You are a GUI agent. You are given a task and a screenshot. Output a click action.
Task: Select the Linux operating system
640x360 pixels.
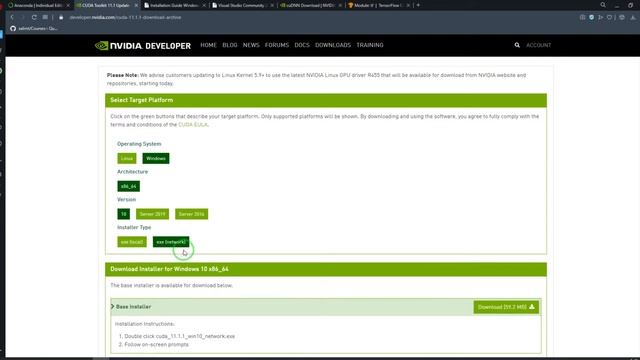(x=127, y=158)
